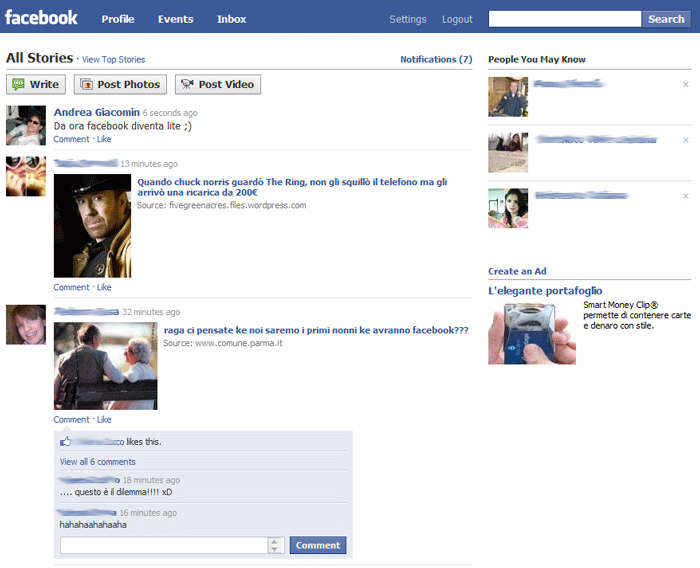Image resolution: width=700 pixels, height=568 pixels.
Task: Open the first suggested person's name
Action: 569,84
